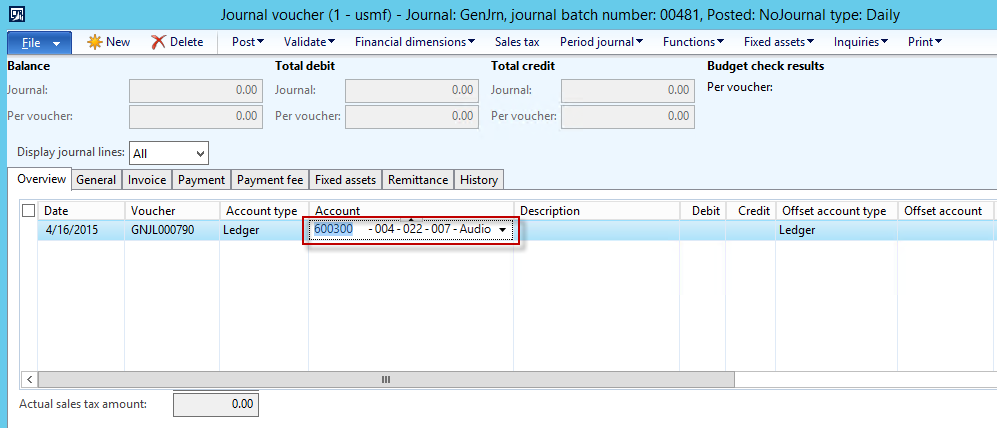997x428 pixels.
Task: Click the Total credit Per voucher field
Action: [628, 117]
